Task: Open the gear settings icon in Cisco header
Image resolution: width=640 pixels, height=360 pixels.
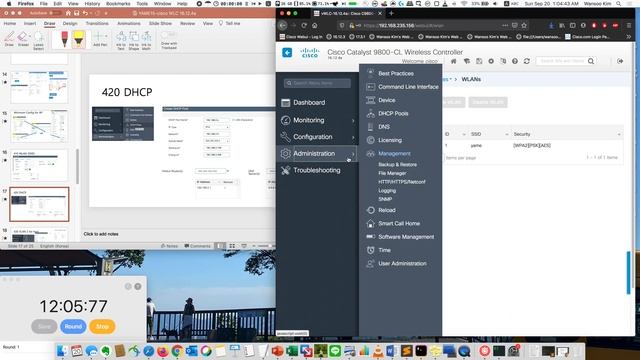Action: click(x=491, y=61)
